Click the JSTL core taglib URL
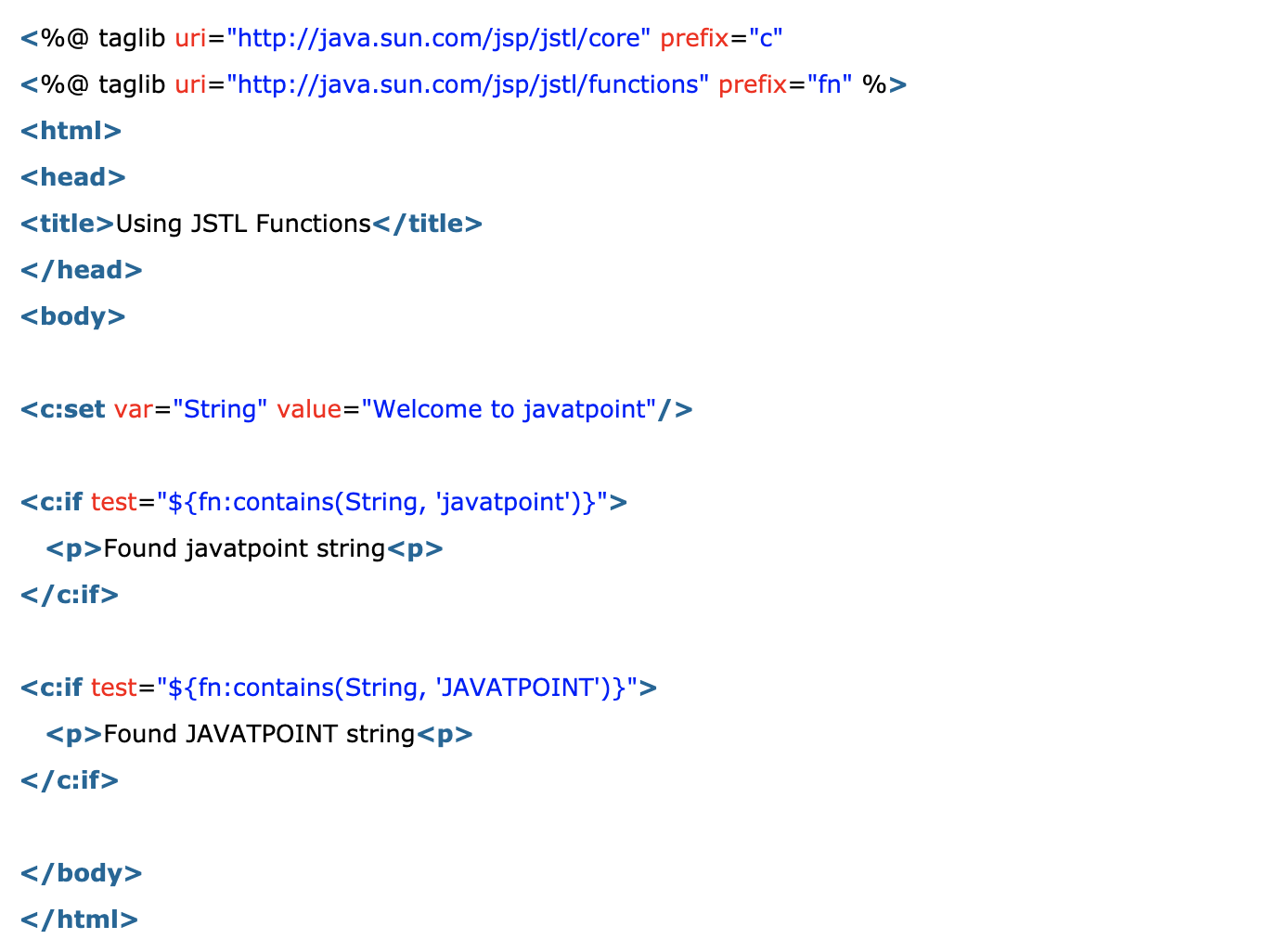The width and height of the screenshot is (1277, 952). [436, 38]
